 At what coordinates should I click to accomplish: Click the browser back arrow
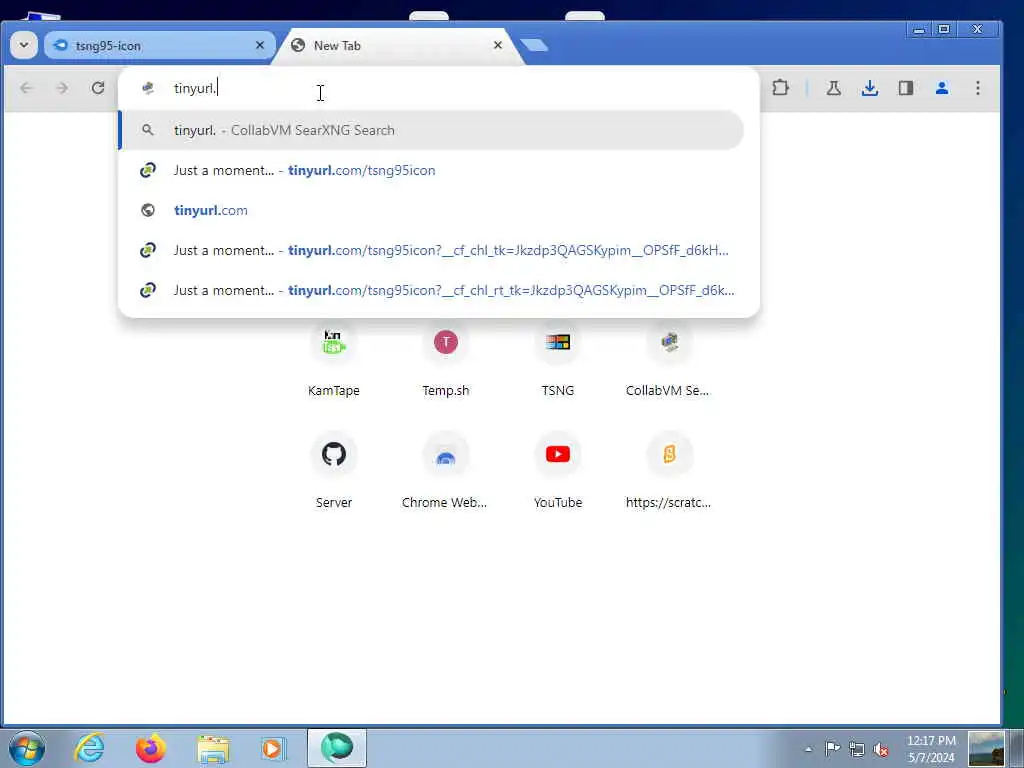[x=26, y=88]
